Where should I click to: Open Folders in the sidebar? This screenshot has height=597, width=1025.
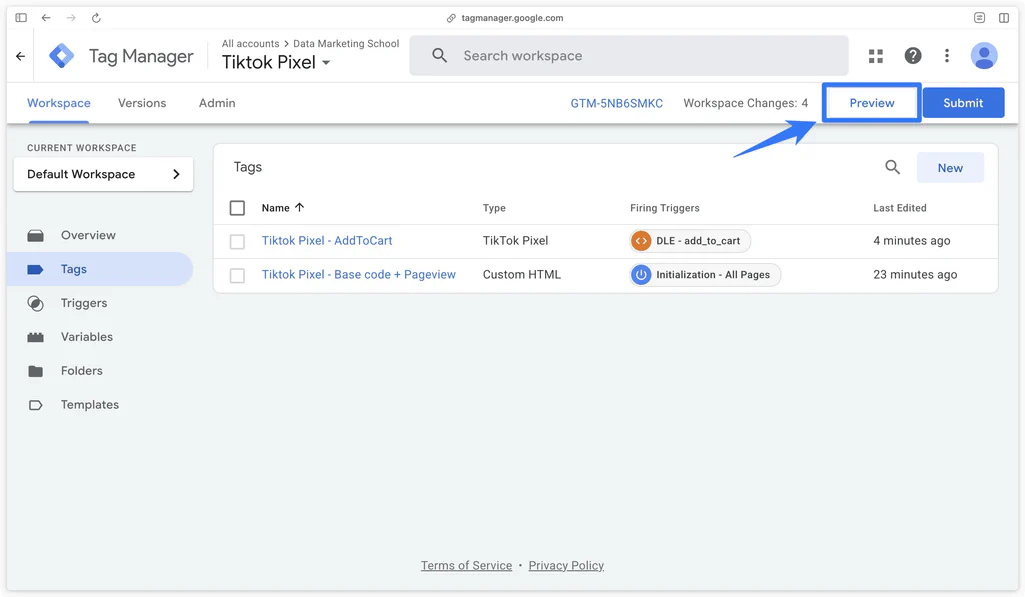pos(82,371)
